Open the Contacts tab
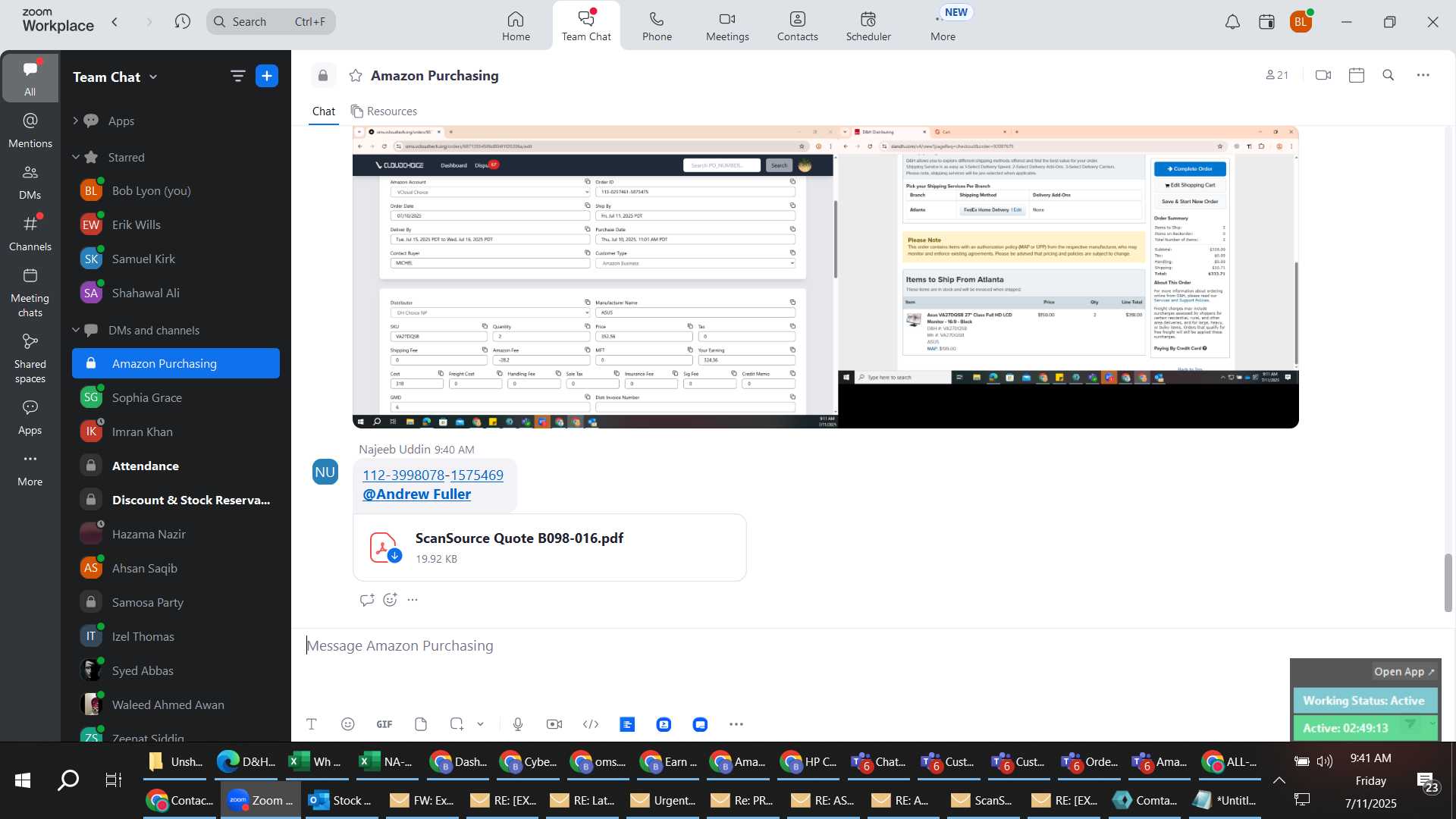 click(797, 26)
